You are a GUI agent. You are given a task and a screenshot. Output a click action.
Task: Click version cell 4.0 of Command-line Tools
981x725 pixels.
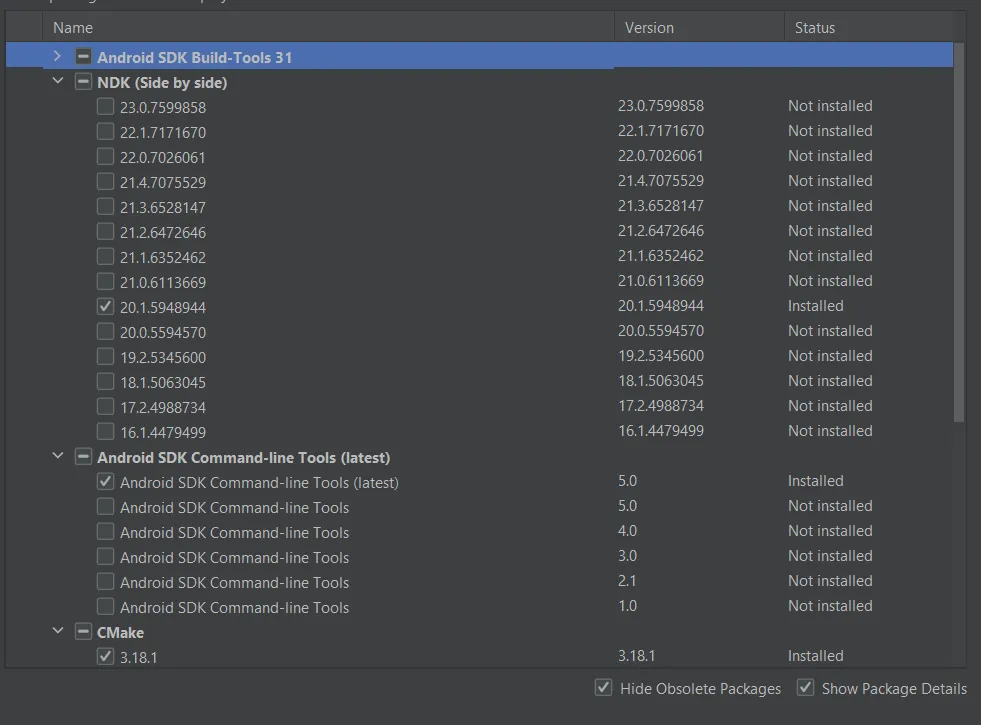tap(628, 531)
